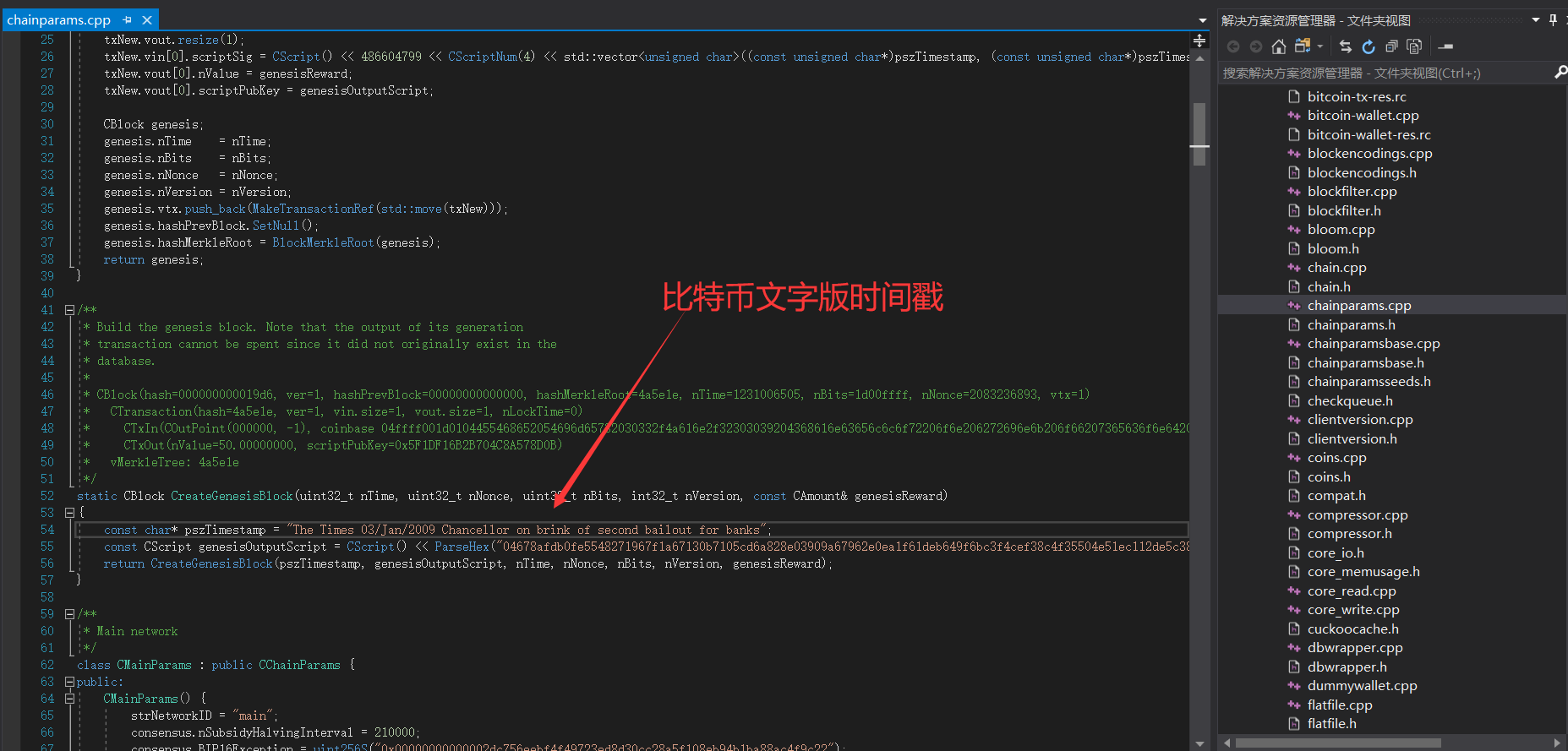Toggle pin on chainparams.cpp tab
The height and width of the screenshot is (751, 1568).
127,19
